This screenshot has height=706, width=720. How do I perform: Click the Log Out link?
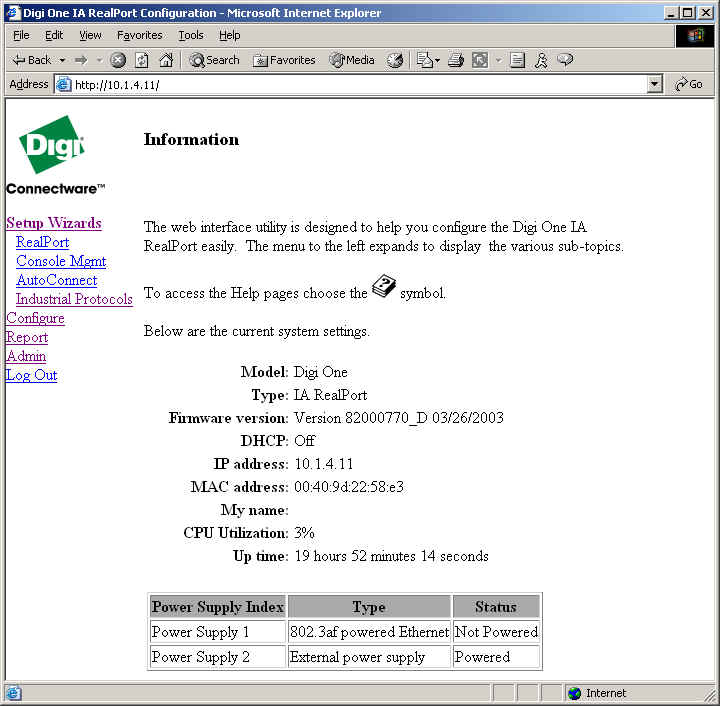click(x=31, y=375)
